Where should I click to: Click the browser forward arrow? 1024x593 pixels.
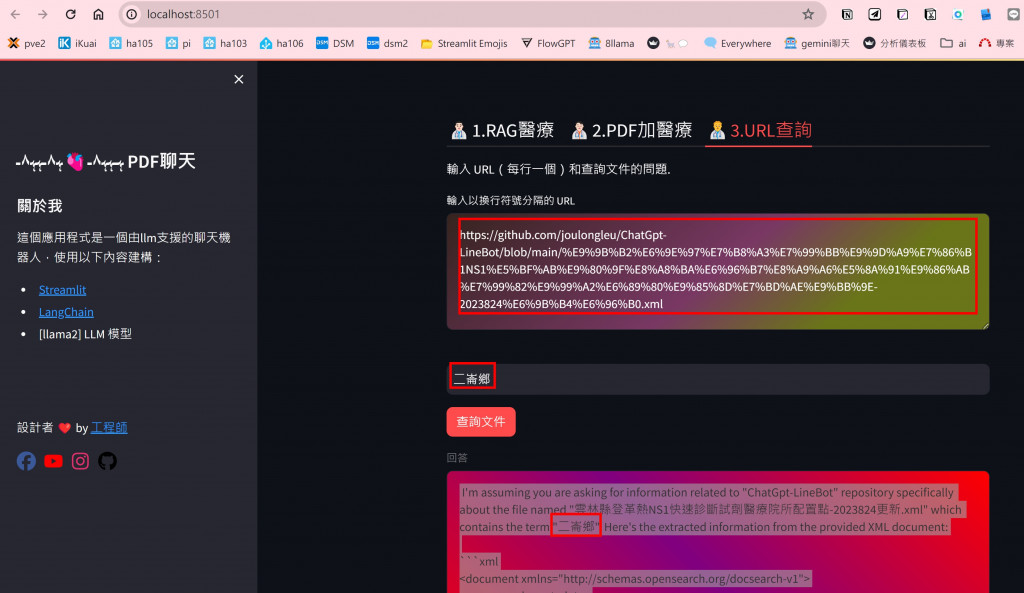coord(42,14)
